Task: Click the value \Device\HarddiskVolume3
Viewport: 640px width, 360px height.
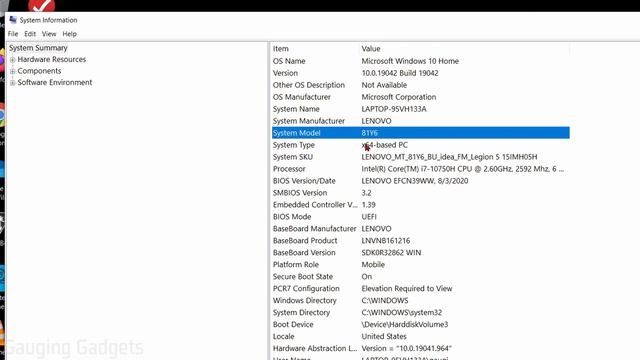Action: [x=404, y=324]
